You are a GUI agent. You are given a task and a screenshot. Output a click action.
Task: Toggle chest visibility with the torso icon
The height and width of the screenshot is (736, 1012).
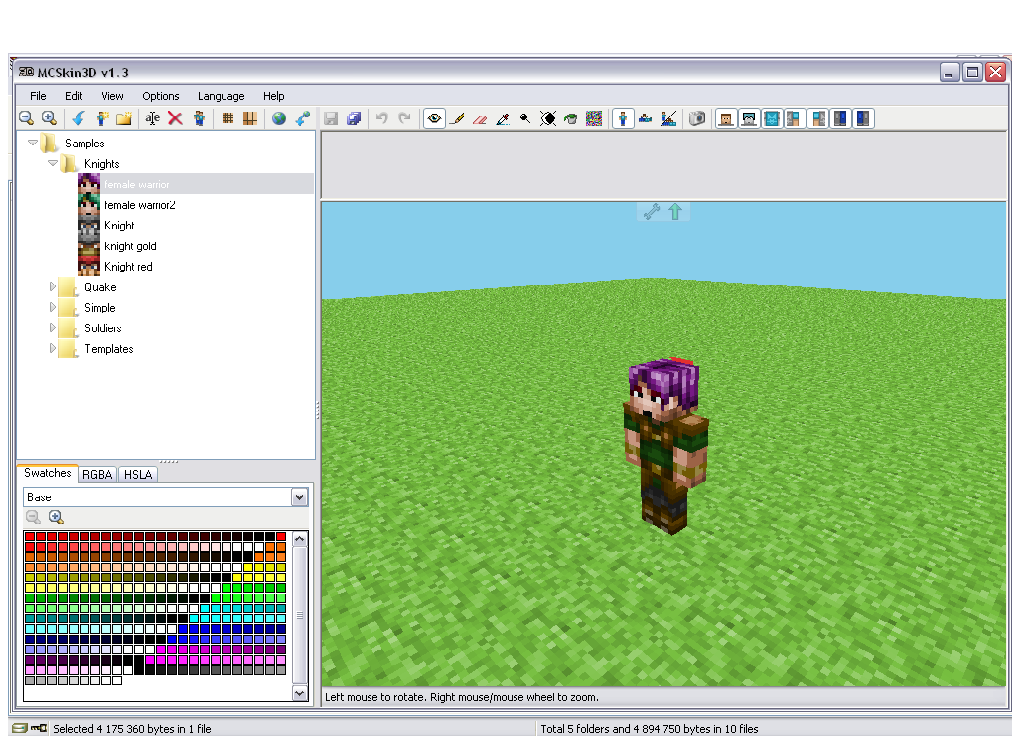[772, 118]
